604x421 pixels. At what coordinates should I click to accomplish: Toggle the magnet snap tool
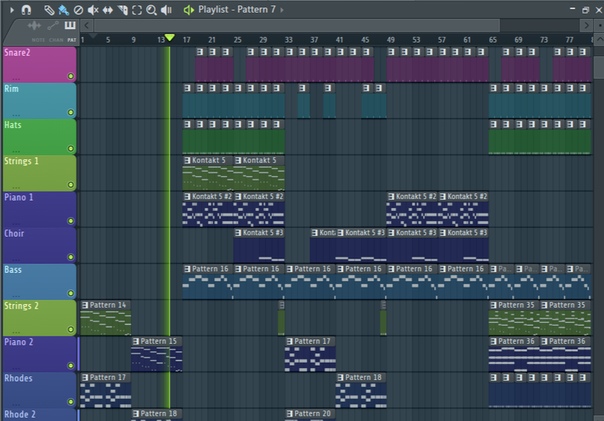click(26, 10)
